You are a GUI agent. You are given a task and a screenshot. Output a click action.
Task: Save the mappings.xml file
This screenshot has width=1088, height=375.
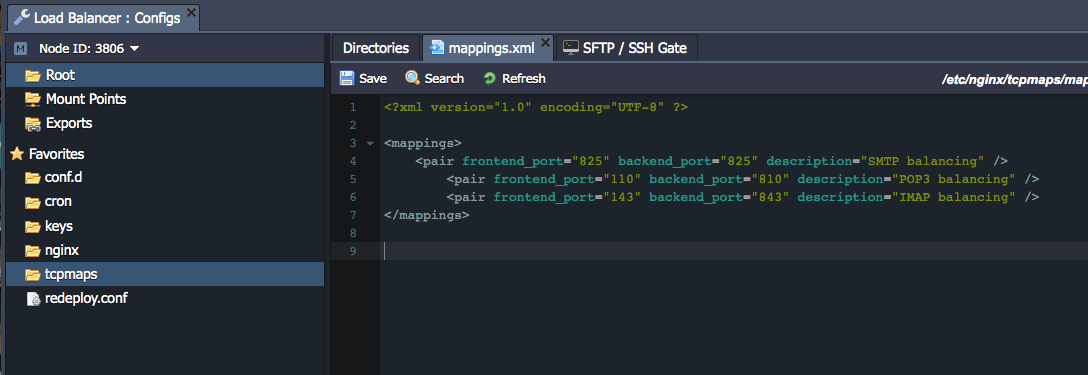364,78
